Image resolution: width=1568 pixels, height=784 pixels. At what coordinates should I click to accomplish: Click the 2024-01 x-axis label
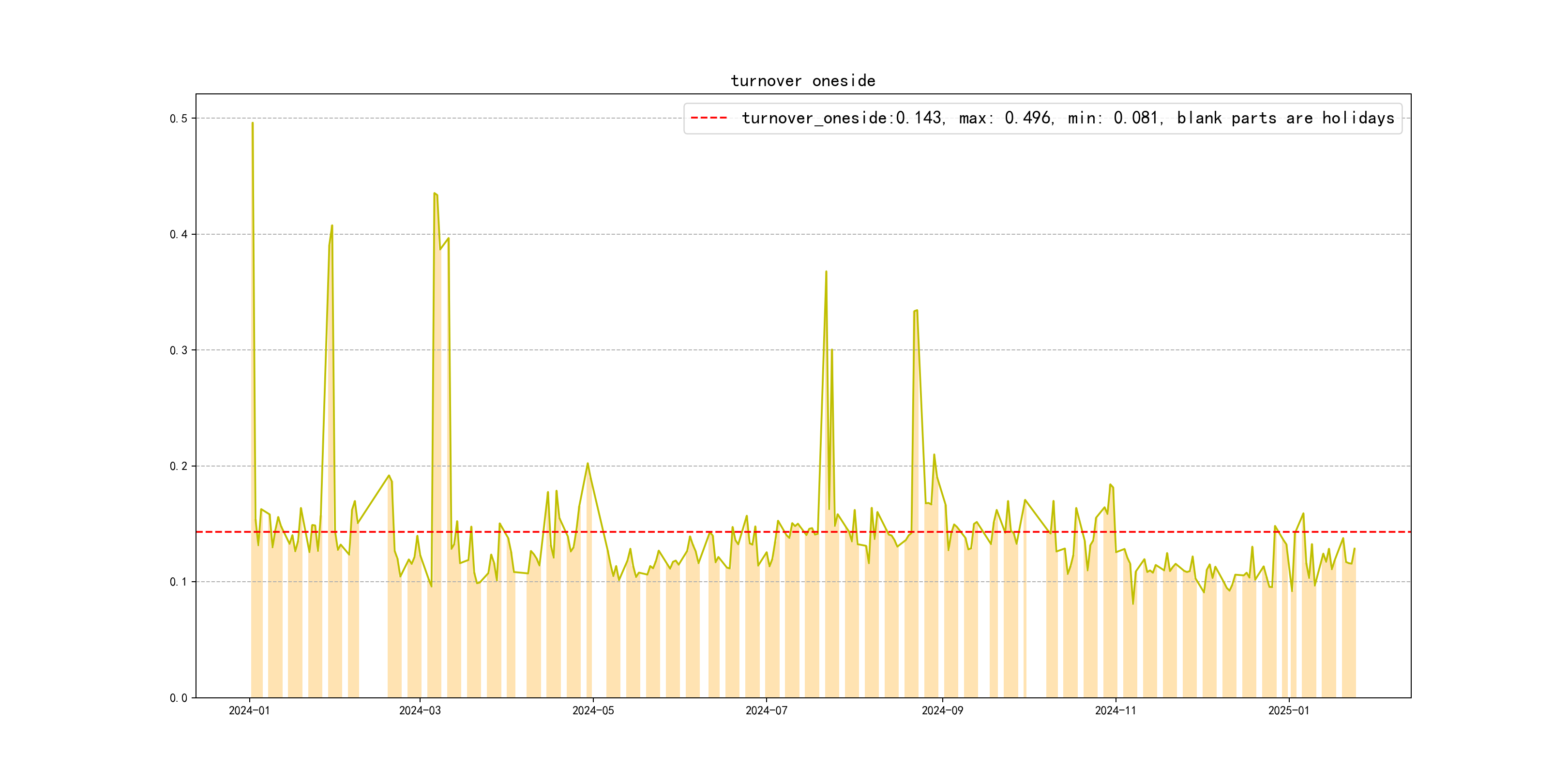(x=249, y=710)
